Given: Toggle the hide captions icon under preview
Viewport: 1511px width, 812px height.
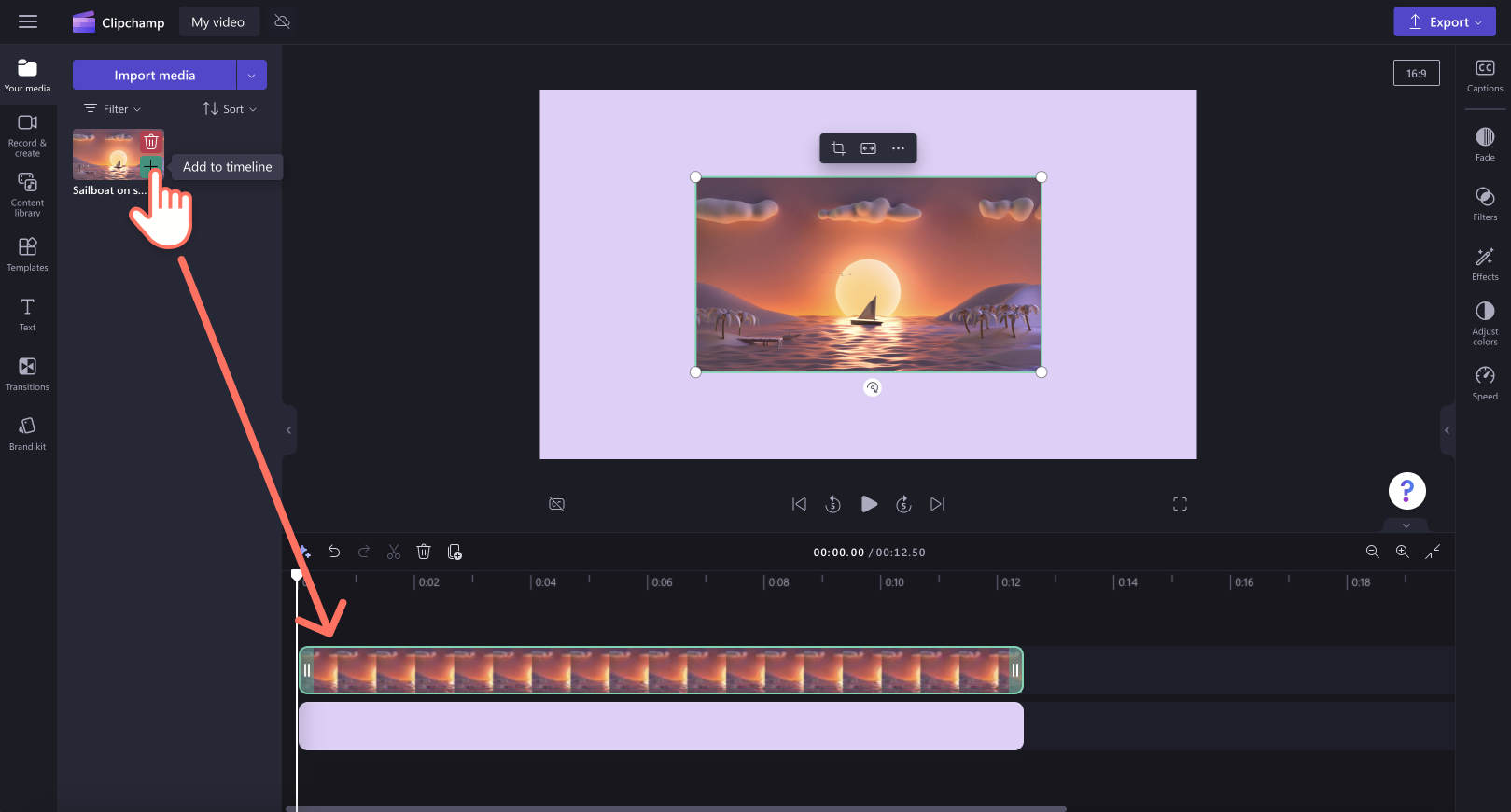Looking at the screenshot, I should pyautogui.click(x=557, y=504).
